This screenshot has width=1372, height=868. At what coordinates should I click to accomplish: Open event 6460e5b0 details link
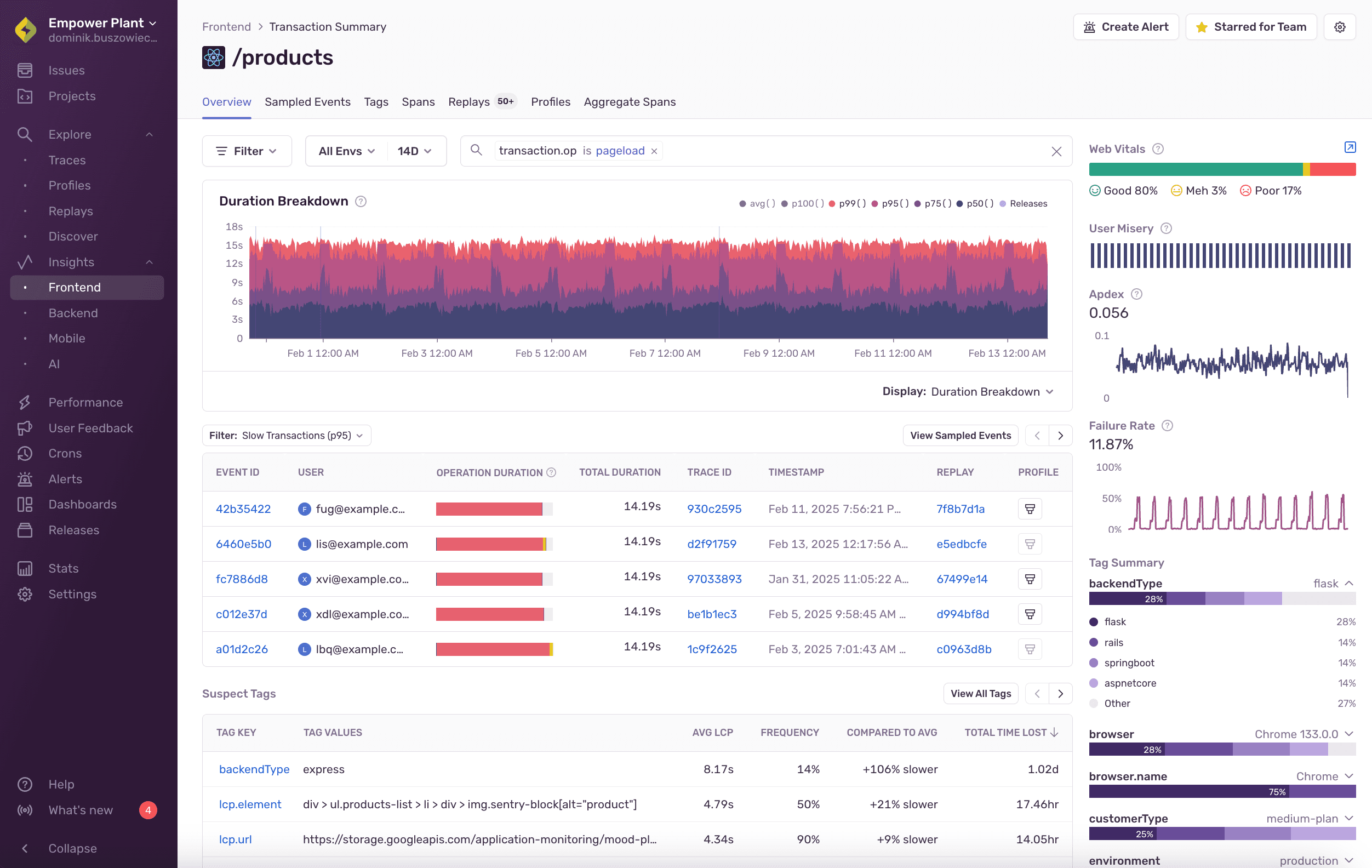point(243,544)
